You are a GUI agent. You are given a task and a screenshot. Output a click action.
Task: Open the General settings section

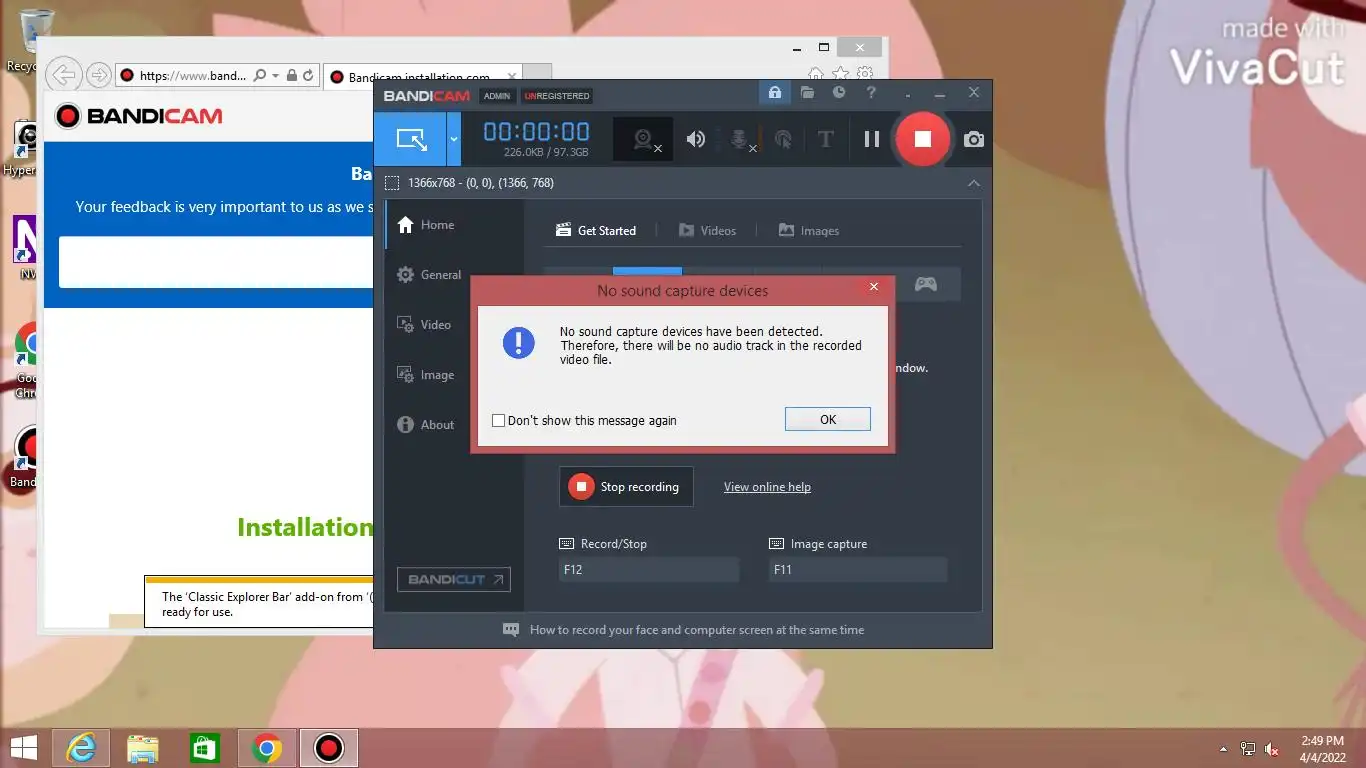tap(429, 275)
